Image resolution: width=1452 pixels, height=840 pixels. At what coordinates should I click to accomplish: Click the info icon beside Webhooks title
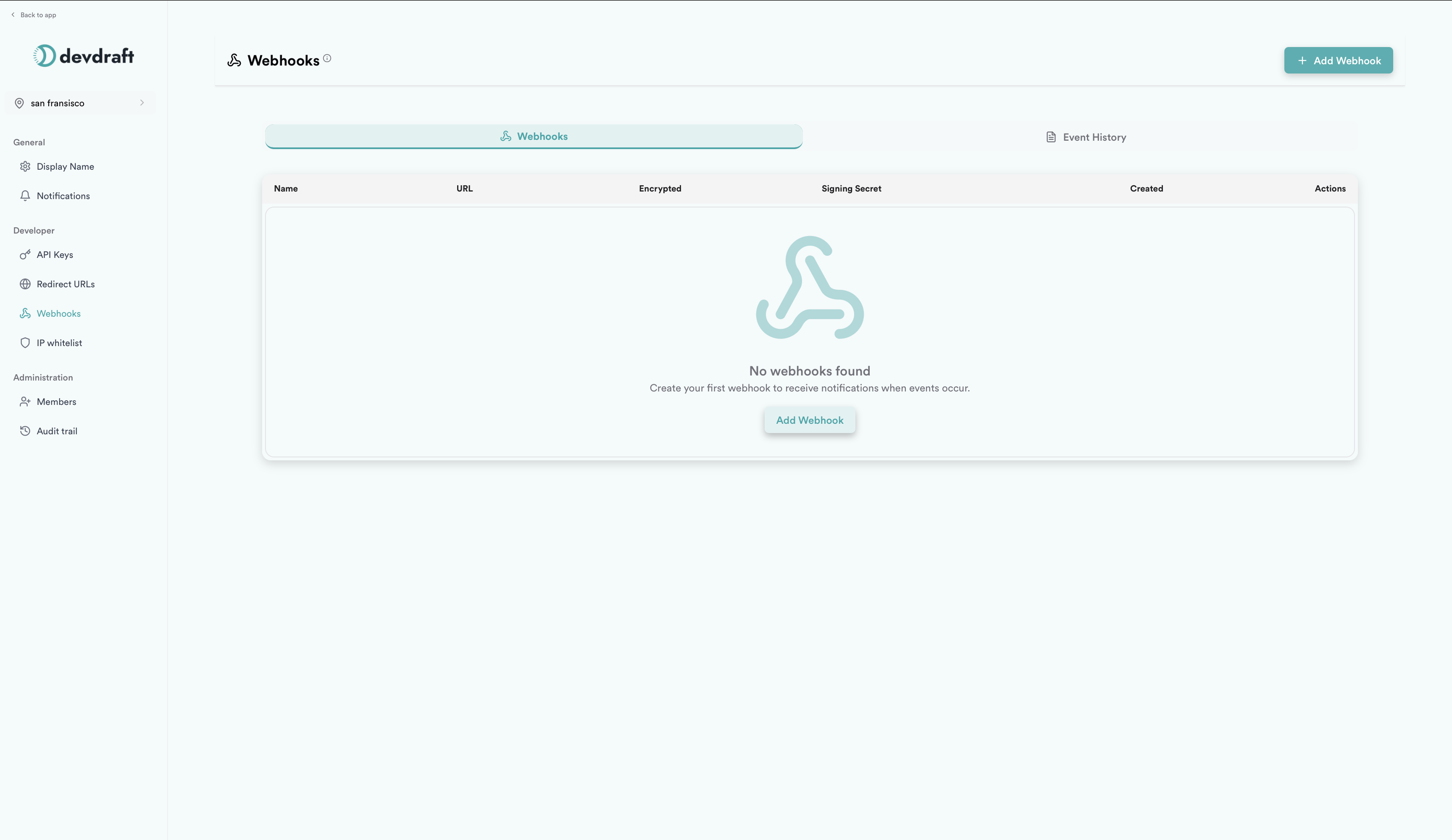pos(327,58)
